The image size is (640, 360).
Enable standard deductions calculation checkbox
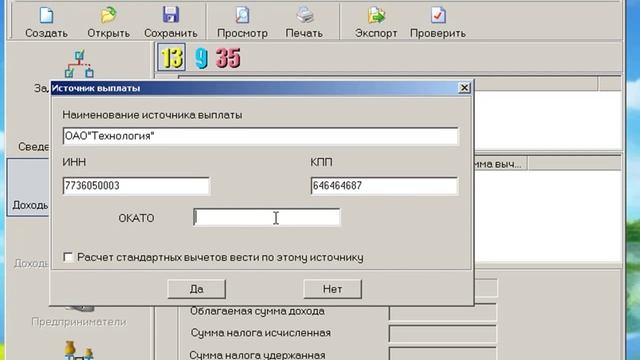[x=68, y=257]
